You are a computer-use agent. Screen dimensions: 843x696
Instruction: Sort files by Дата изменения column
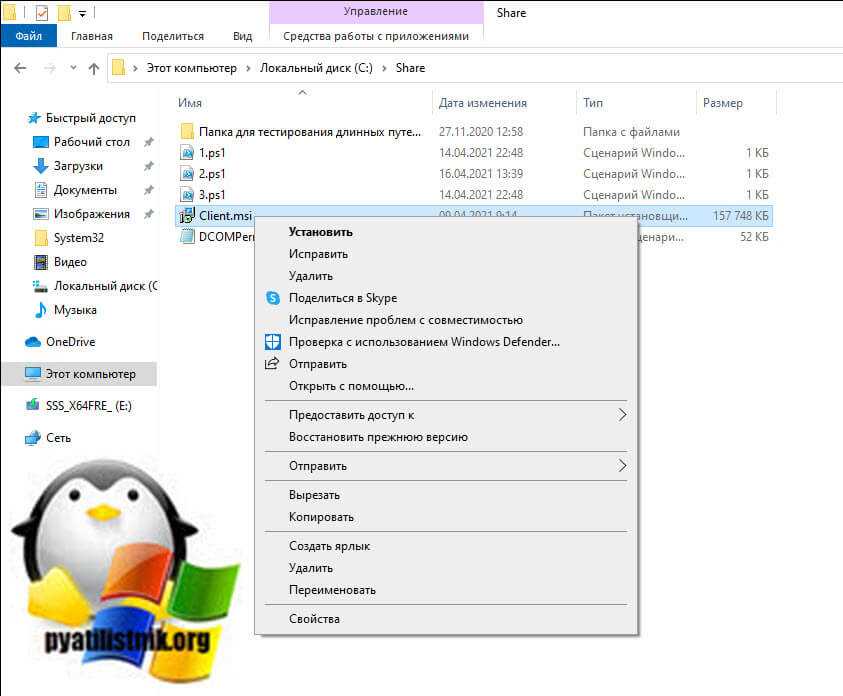tap(482, 103)
